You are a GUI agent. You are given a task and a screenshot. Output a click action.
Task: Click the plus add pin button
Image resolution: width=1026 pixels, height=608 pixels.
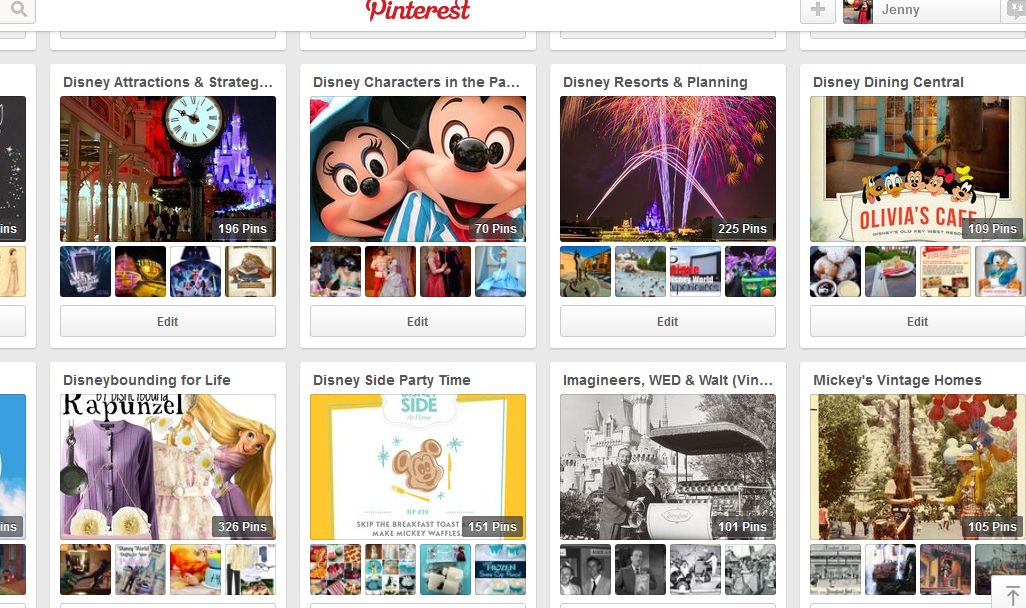(x=818, y=10)
